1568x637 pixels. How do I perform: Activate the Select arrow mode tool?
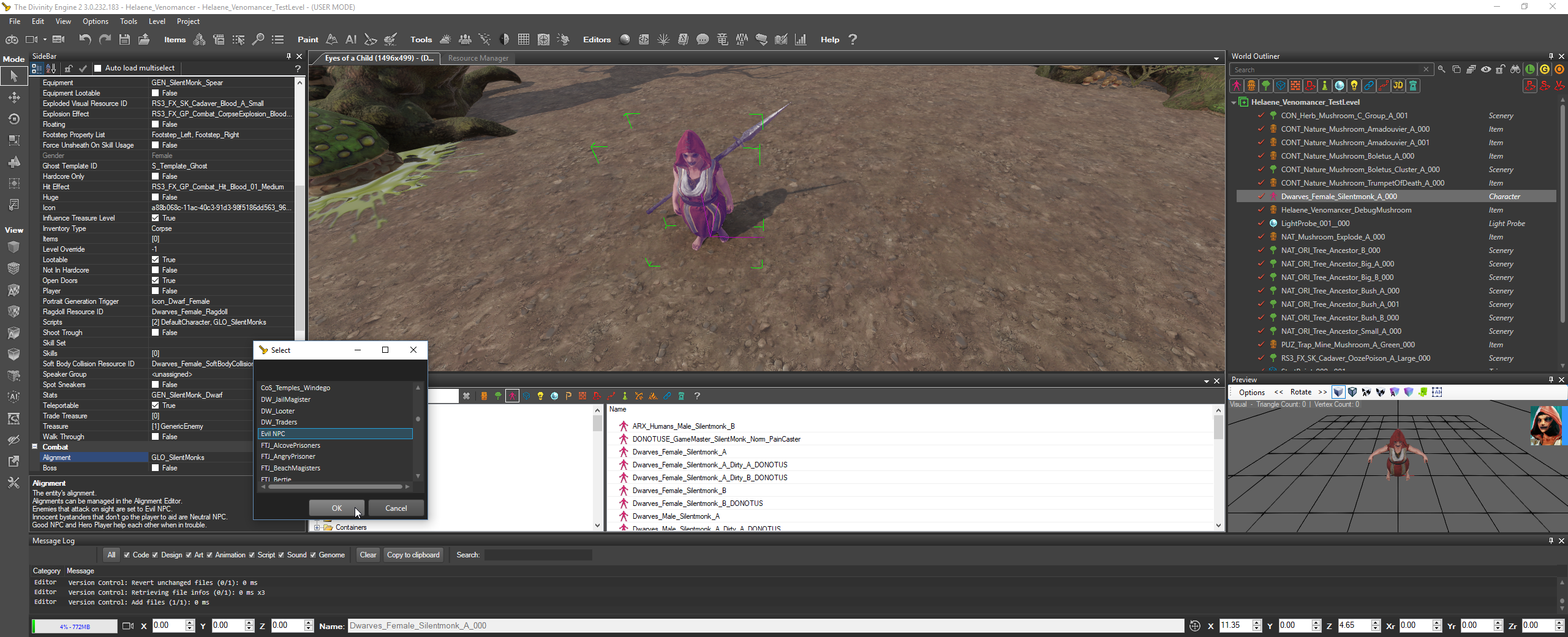coord(13,76)
